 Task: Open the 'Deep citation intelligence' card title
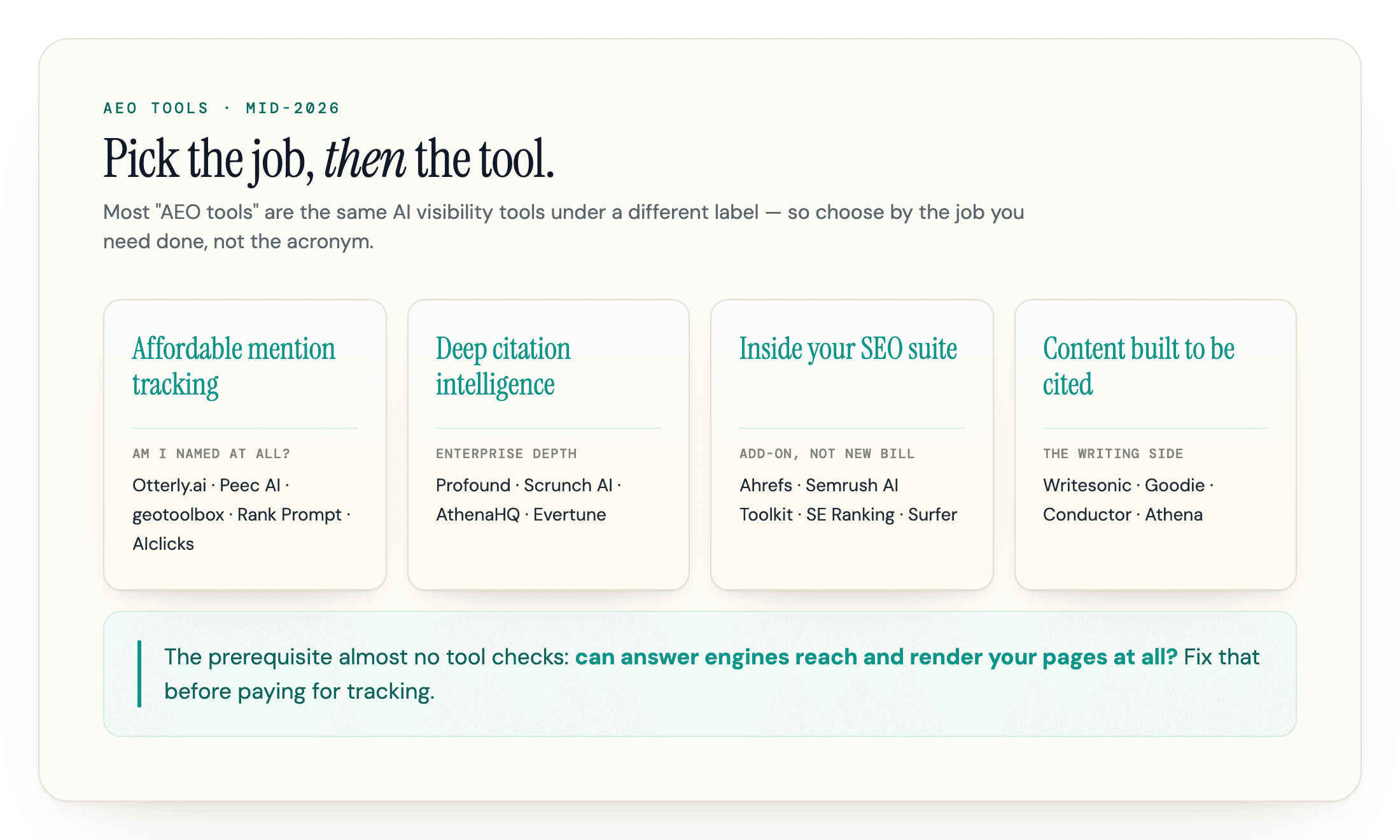pyautogui.click(x=503, y=367)
